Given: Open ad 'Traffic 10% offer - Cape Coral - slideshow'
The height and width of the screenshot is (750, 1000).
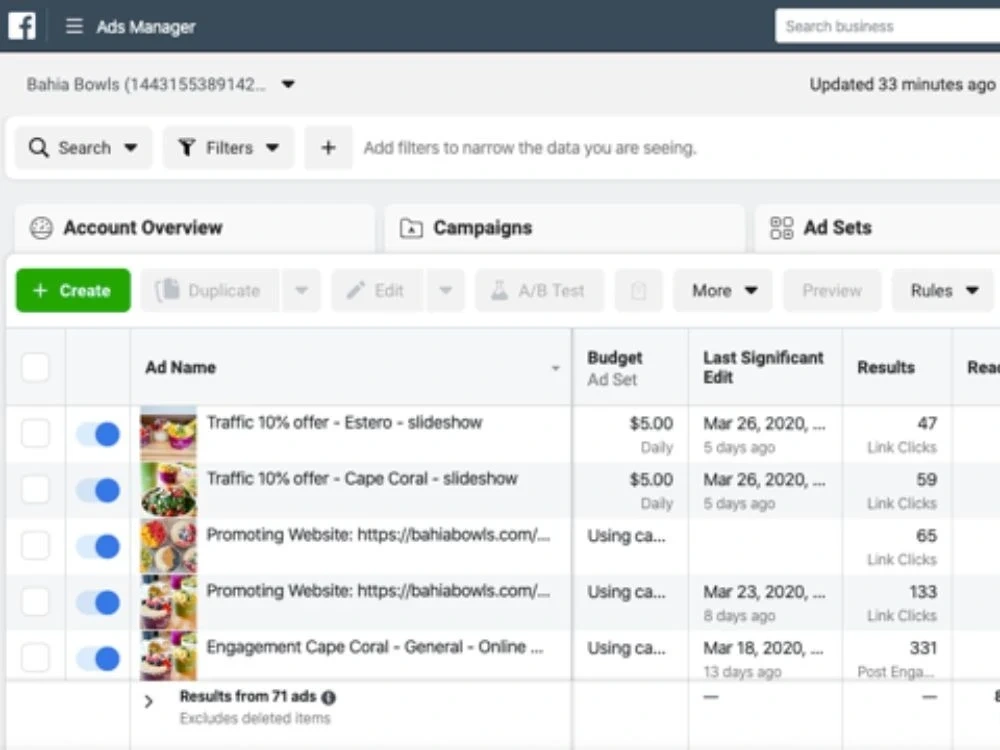Looking at the screenshot, I should point(362,479).
